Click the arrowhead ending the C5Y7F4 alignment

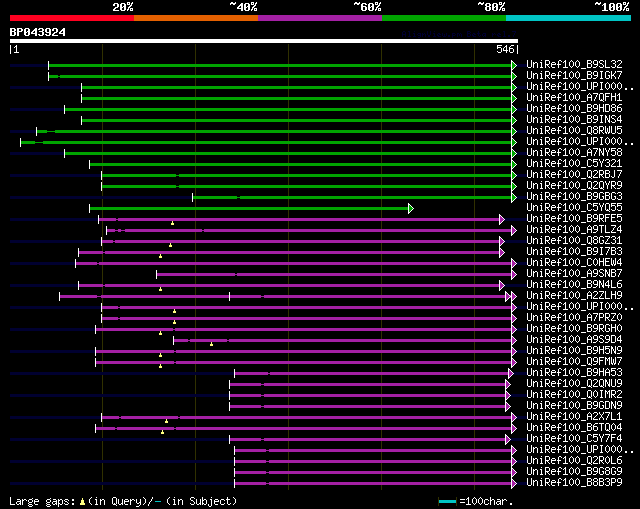[x=508, y=440]
